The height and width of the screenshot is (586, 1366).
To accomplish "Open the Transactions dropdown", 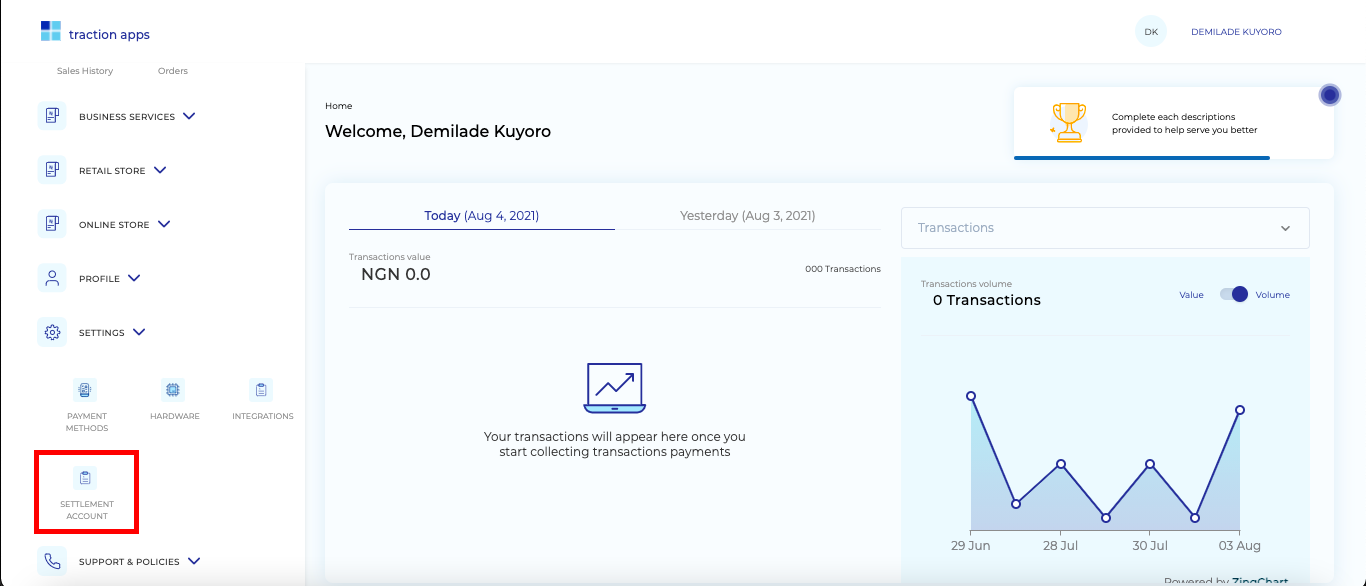I will click(x=1104, y=228).
